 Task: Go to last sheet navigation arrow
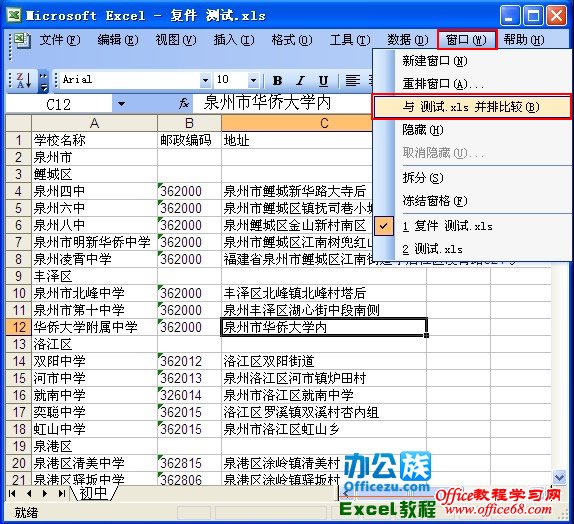(x=61, y=493)
